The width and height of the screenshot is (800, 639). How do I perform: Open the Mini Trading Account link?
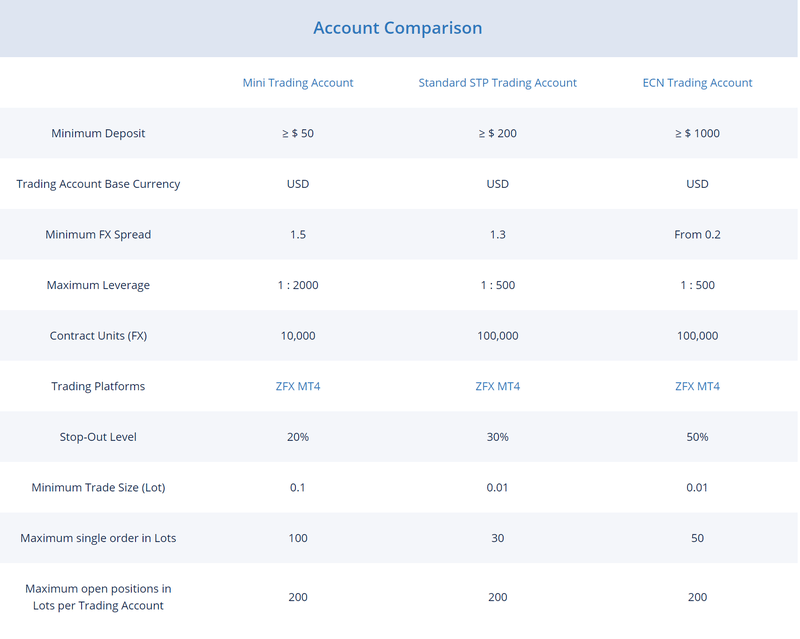point(298,83)
